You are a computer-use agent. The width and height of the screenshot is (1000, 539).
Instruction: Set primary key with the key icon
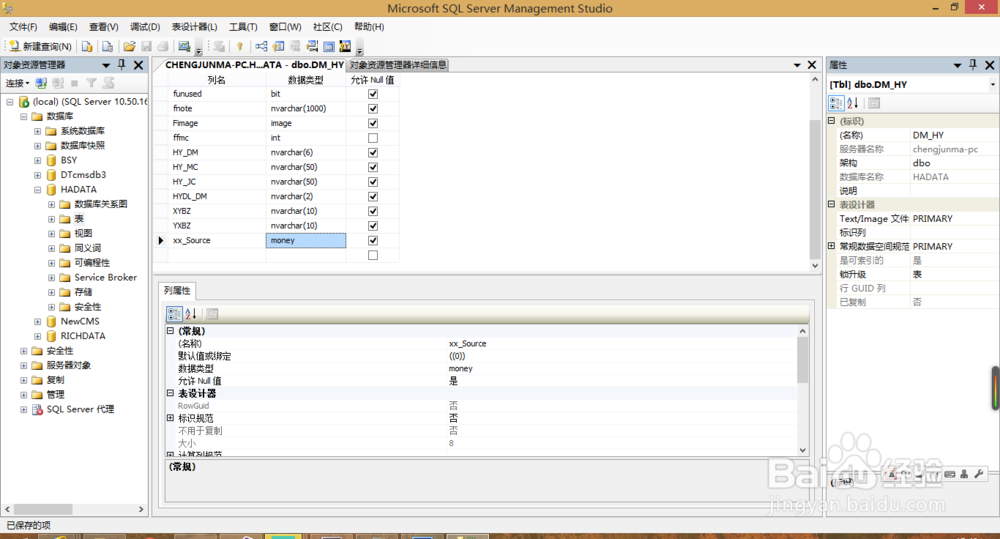(x=240, y=46)
